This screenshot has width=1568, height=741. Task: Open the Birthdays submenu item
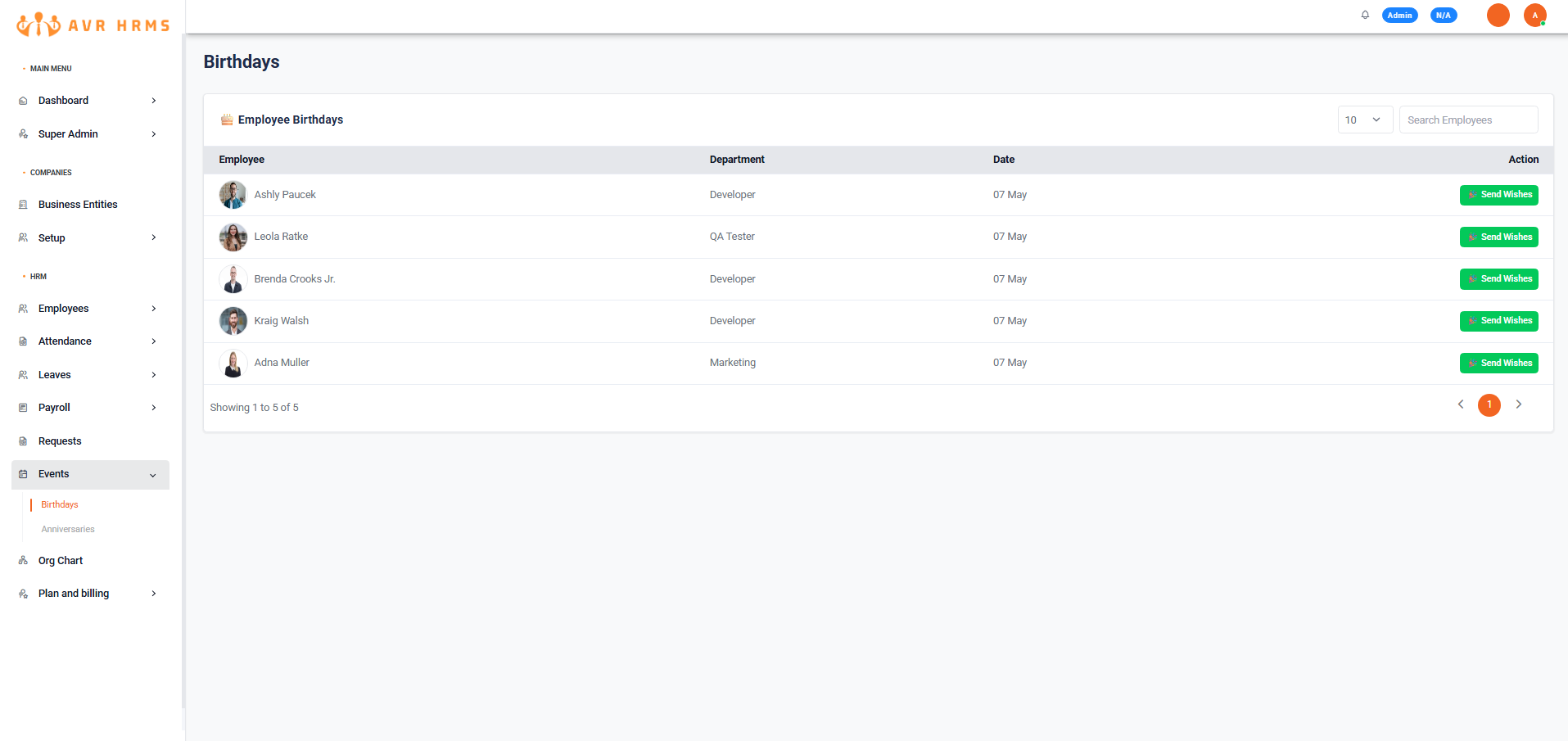click(60, 504)
